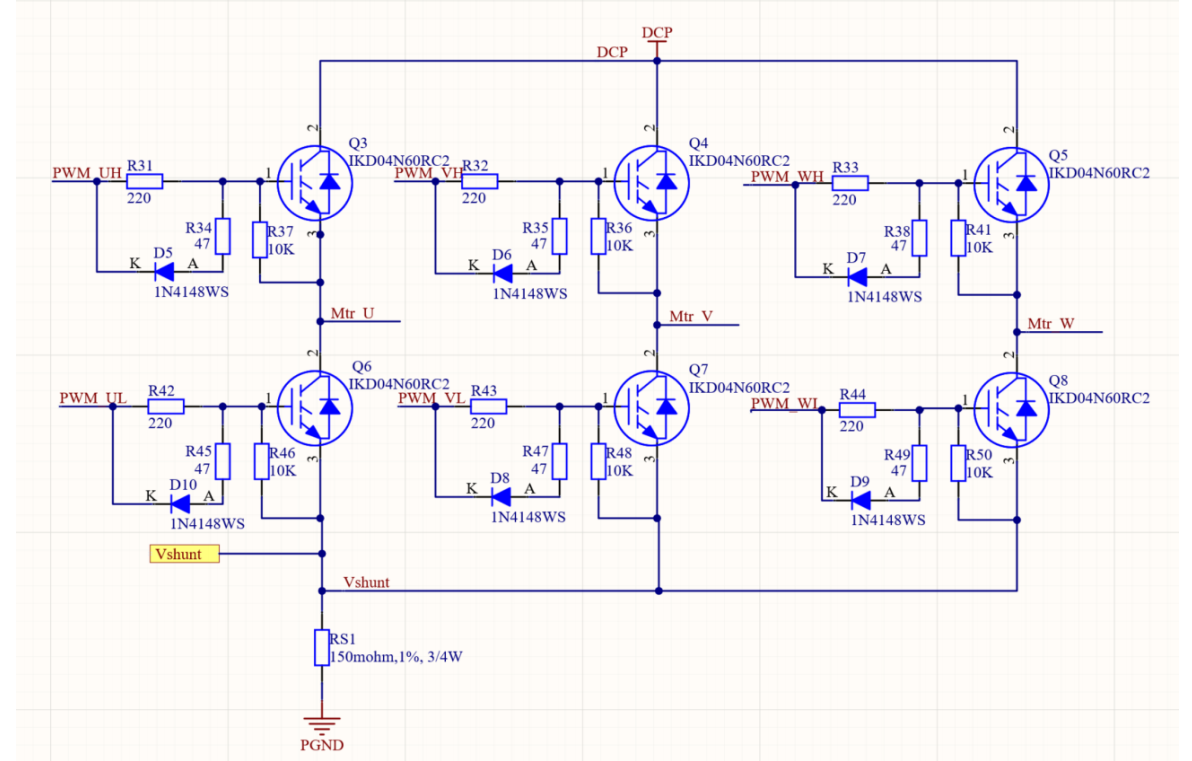Select resistor R37 symbol
Screen dimensions: 1192x761
tap(260, 240)
